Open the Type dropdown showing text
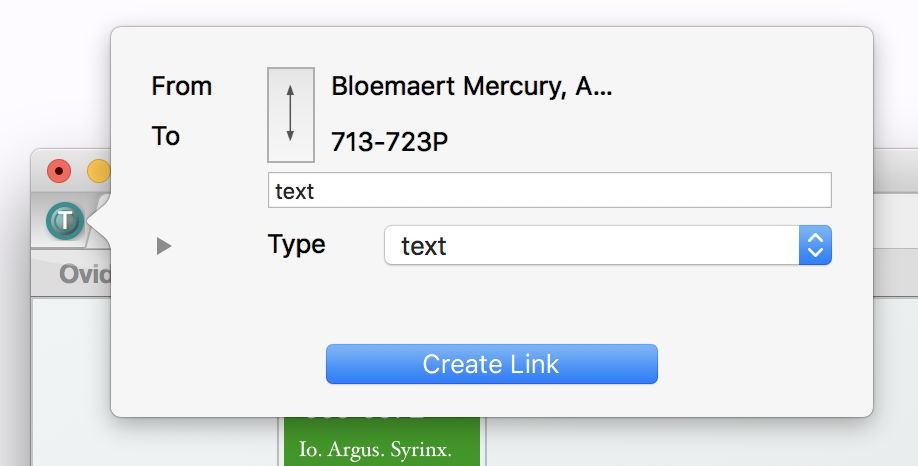This screenshot has width=918, height=466. [591, 246]
